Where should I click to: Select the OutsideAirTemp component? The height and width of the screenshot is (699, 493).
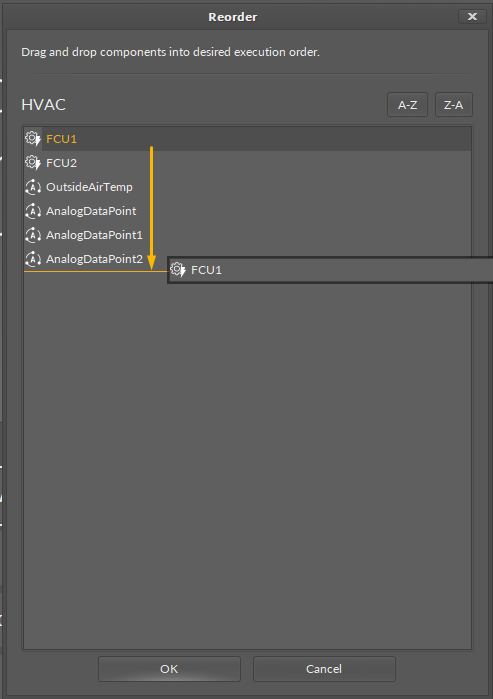tap(247, 187)
